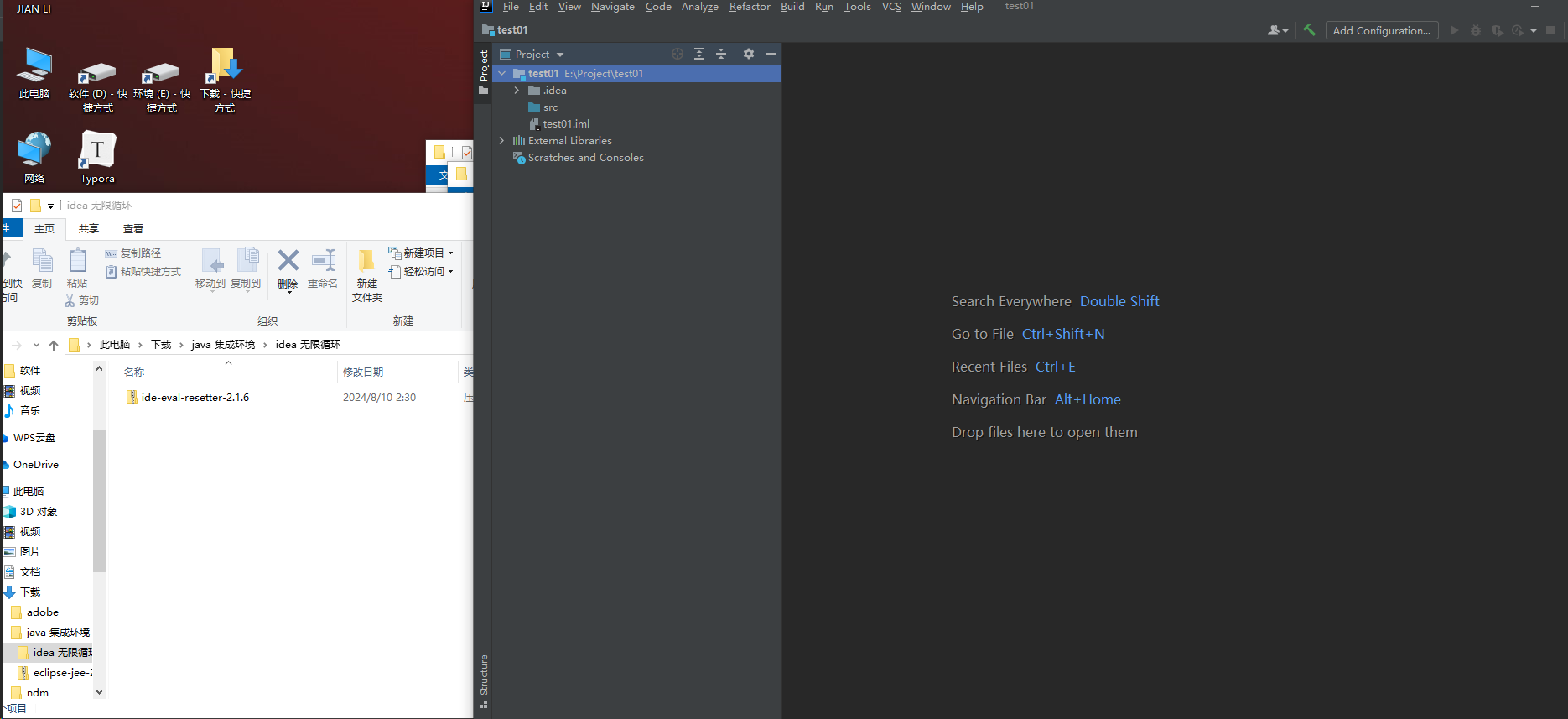Select test01.iml in the Project tree

(x=566, y=124)
